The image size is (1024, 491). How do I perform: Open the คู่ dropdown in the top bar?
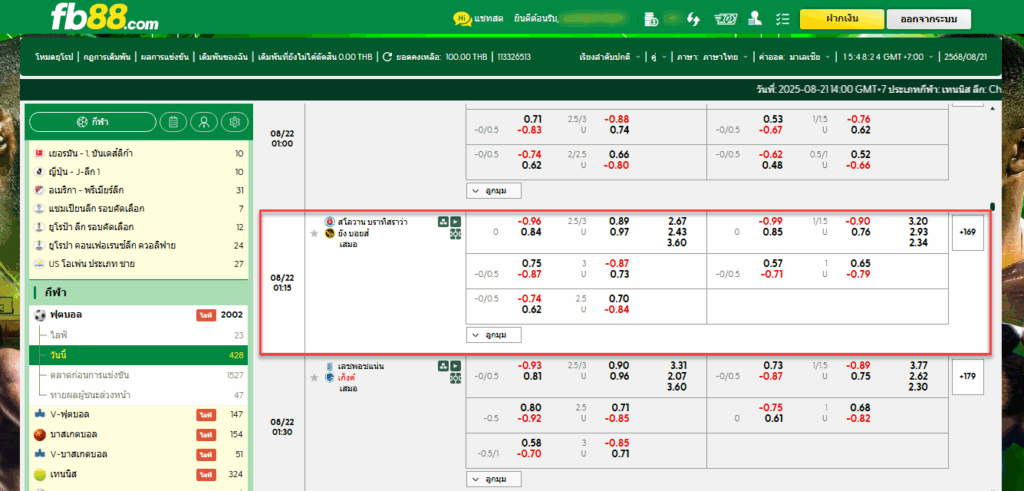click(x=659, y=57)
